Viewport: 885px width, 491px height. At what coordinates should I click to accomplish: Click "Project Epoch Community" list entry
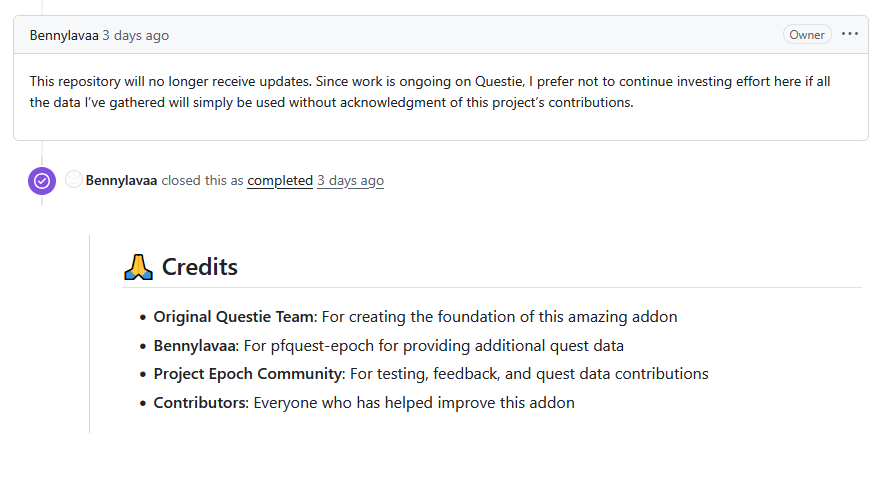248,374
